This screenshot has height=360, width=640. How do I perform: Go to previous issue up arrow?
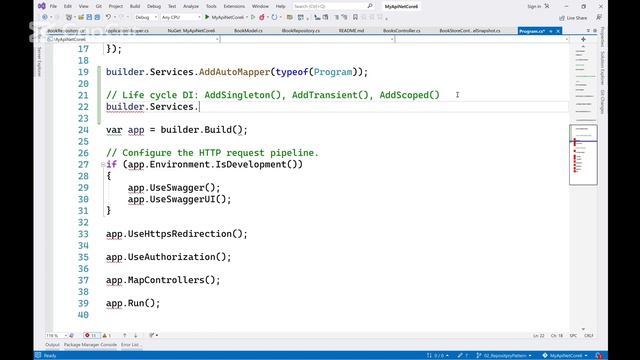(x=124, y=336)
